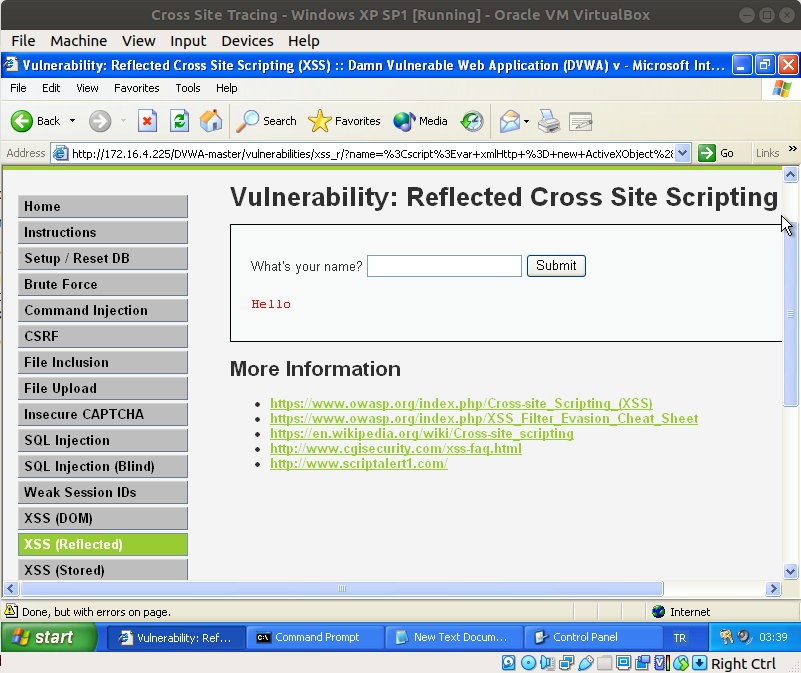Click the Windows flag logo in IE
Image resolution: width=801 pixels, height=673 pixels.
click(x=781, y=88)
